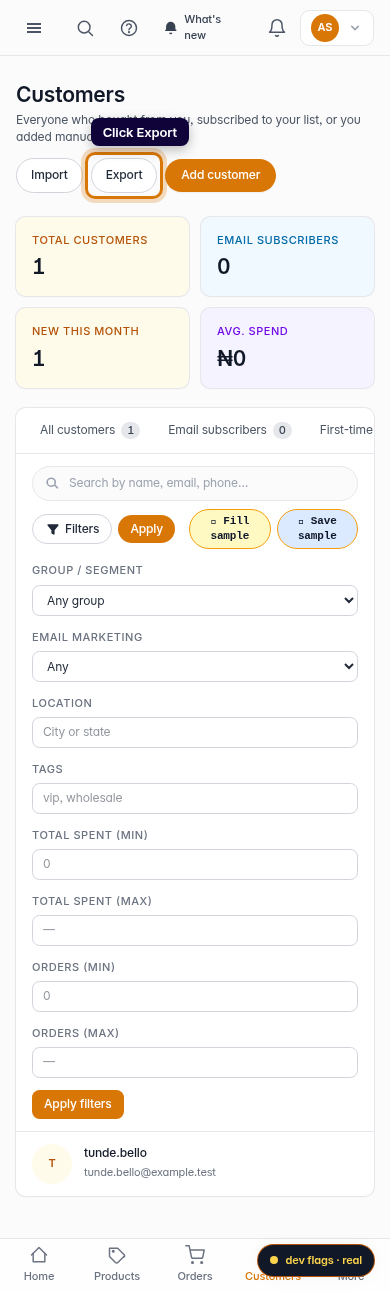Click the Location input field
Screen dimensions: 390x1292
(x=195, y=732)
